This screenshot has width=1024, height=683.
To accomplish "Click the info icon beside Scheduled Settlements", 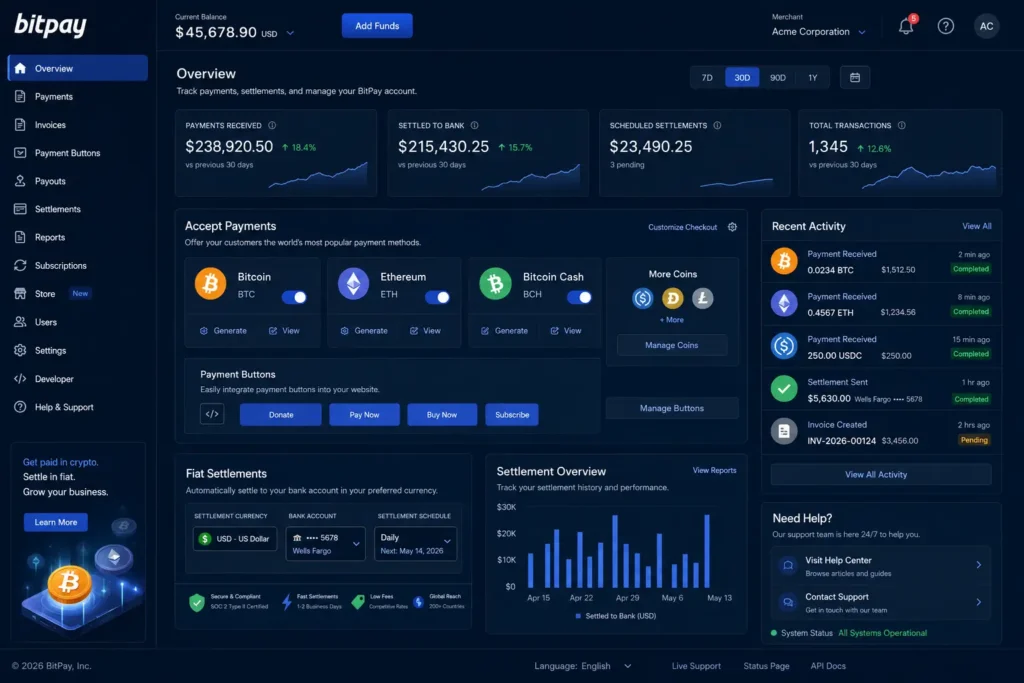I will [x=717, y=125].
